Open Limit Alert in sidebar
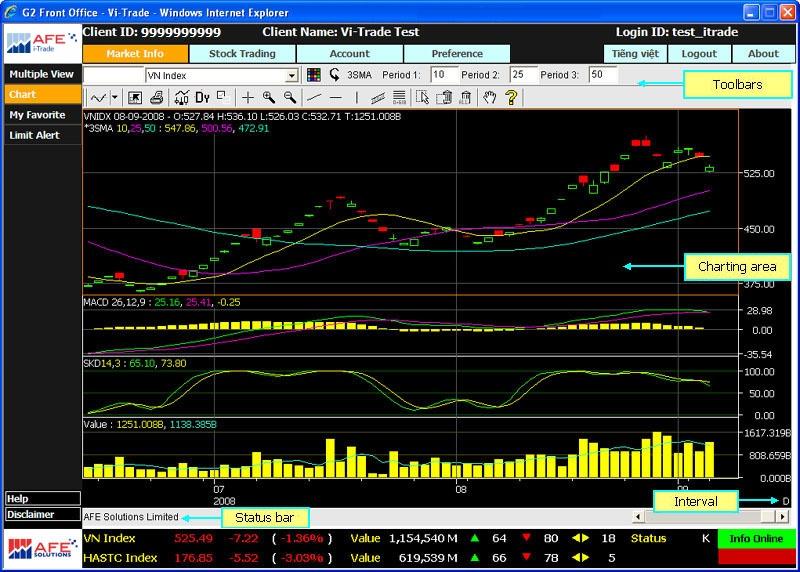Image resolution: width=800 pixels, height=572 pixels. click(42, 135)
